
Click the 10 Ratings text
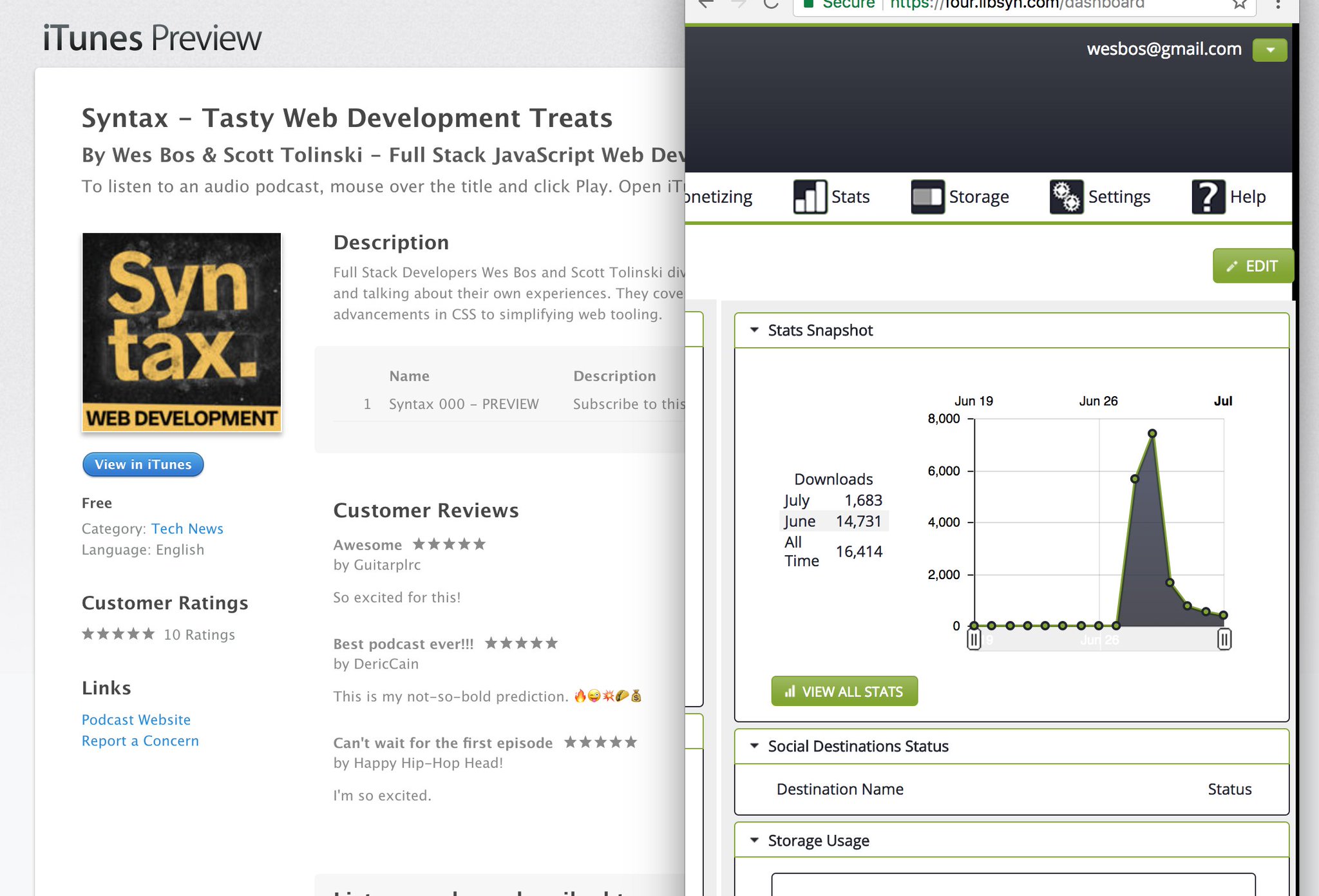(199, 635)
